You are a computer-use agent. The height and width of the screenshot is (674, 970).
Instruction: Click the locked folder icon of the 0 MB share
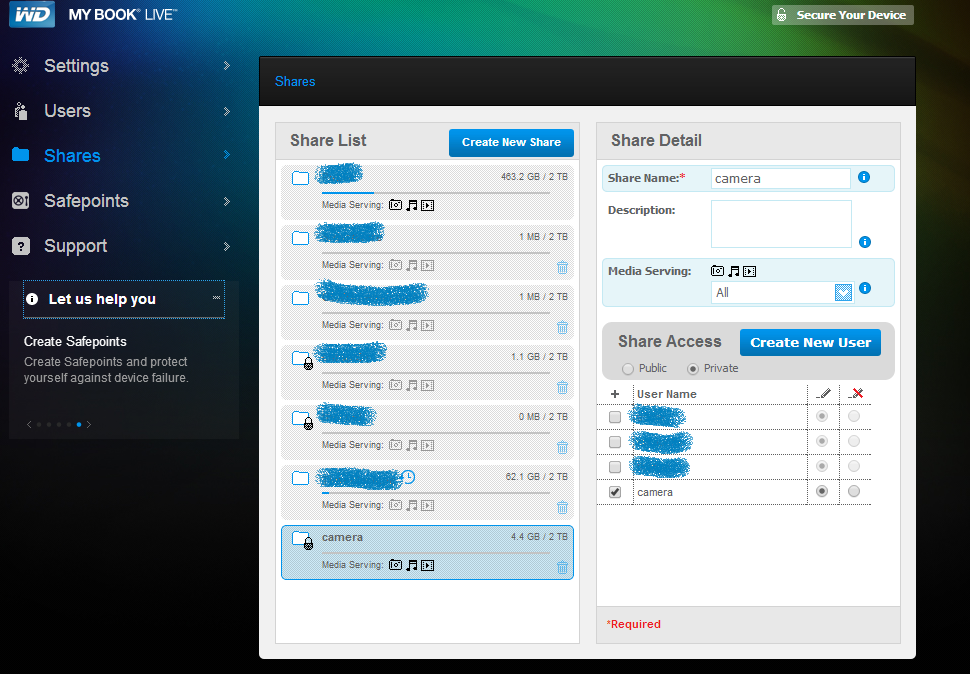303,420
